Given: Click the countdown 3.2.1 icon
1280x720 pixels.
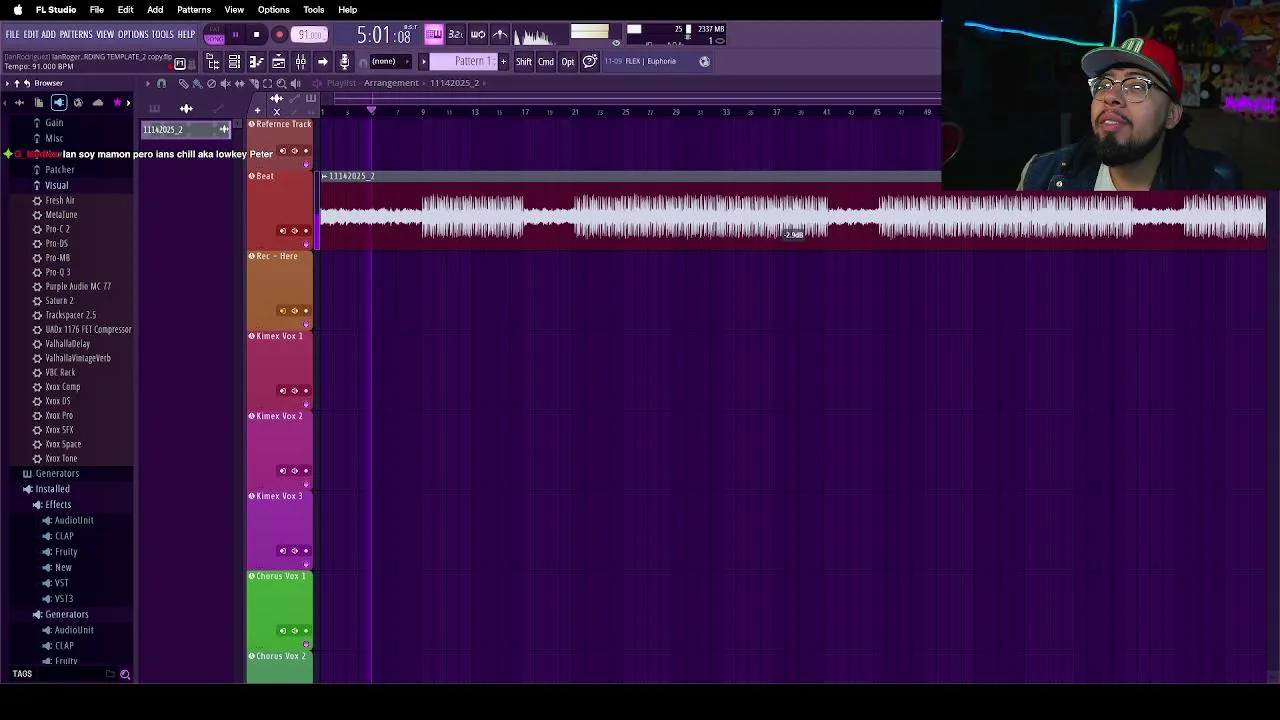Looking at the screenshot, I should pyautogui.click(x=455, y=35).
